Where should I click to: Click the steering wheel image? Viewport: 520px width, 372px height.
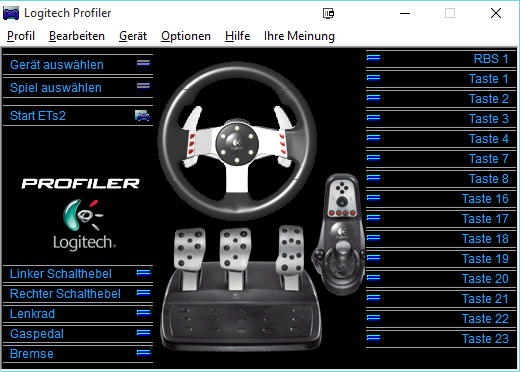[237, 141]
